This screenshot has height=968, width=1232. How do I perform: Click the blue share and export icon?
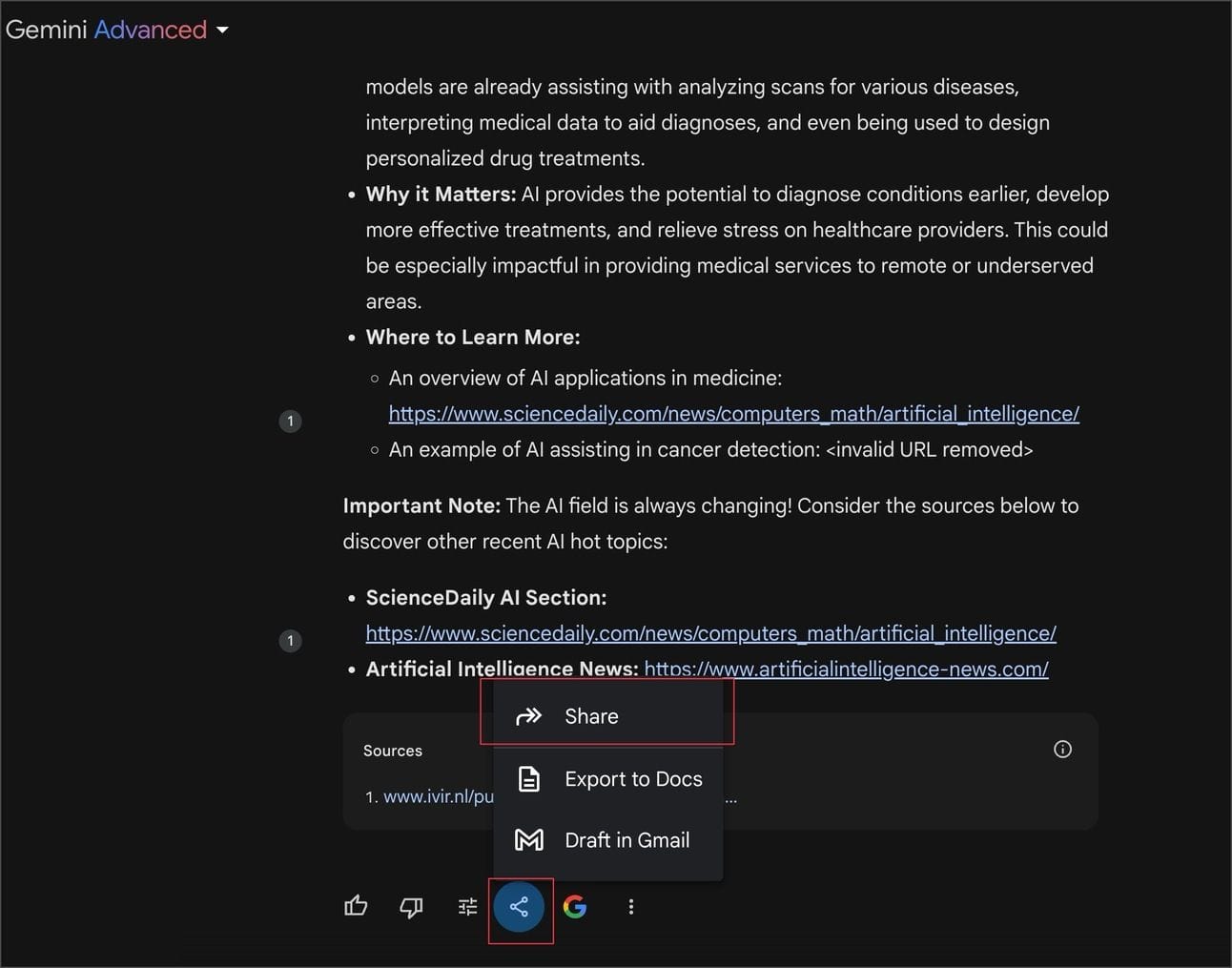pos(519,906)
